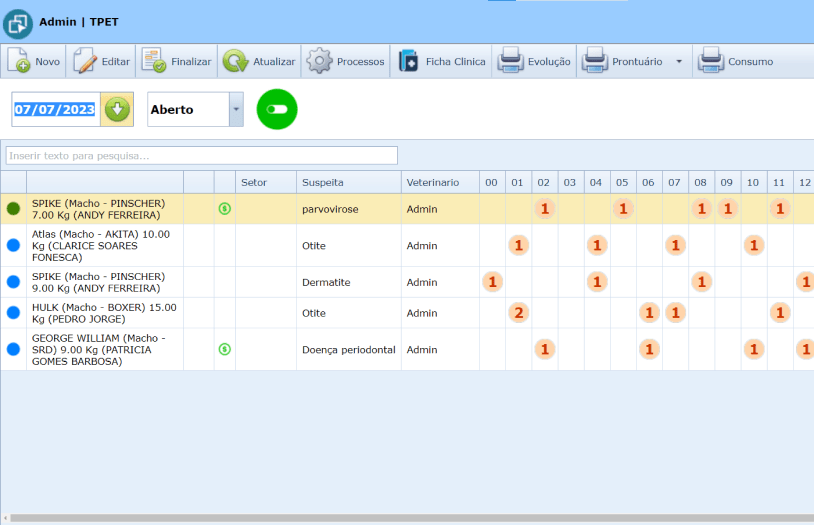Open Processos gear icon
The height and width of the screenshot is (525, 814).
point(319,61)
